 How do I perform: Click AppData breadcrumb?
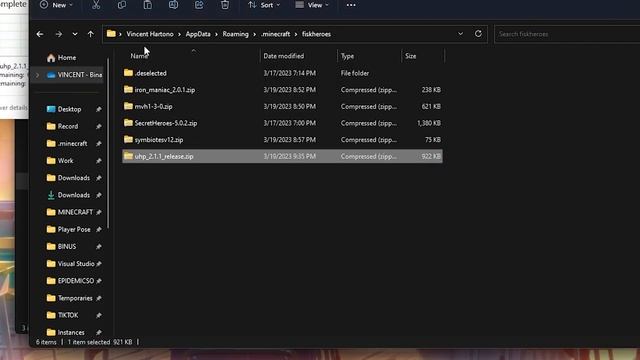point(198,34)
